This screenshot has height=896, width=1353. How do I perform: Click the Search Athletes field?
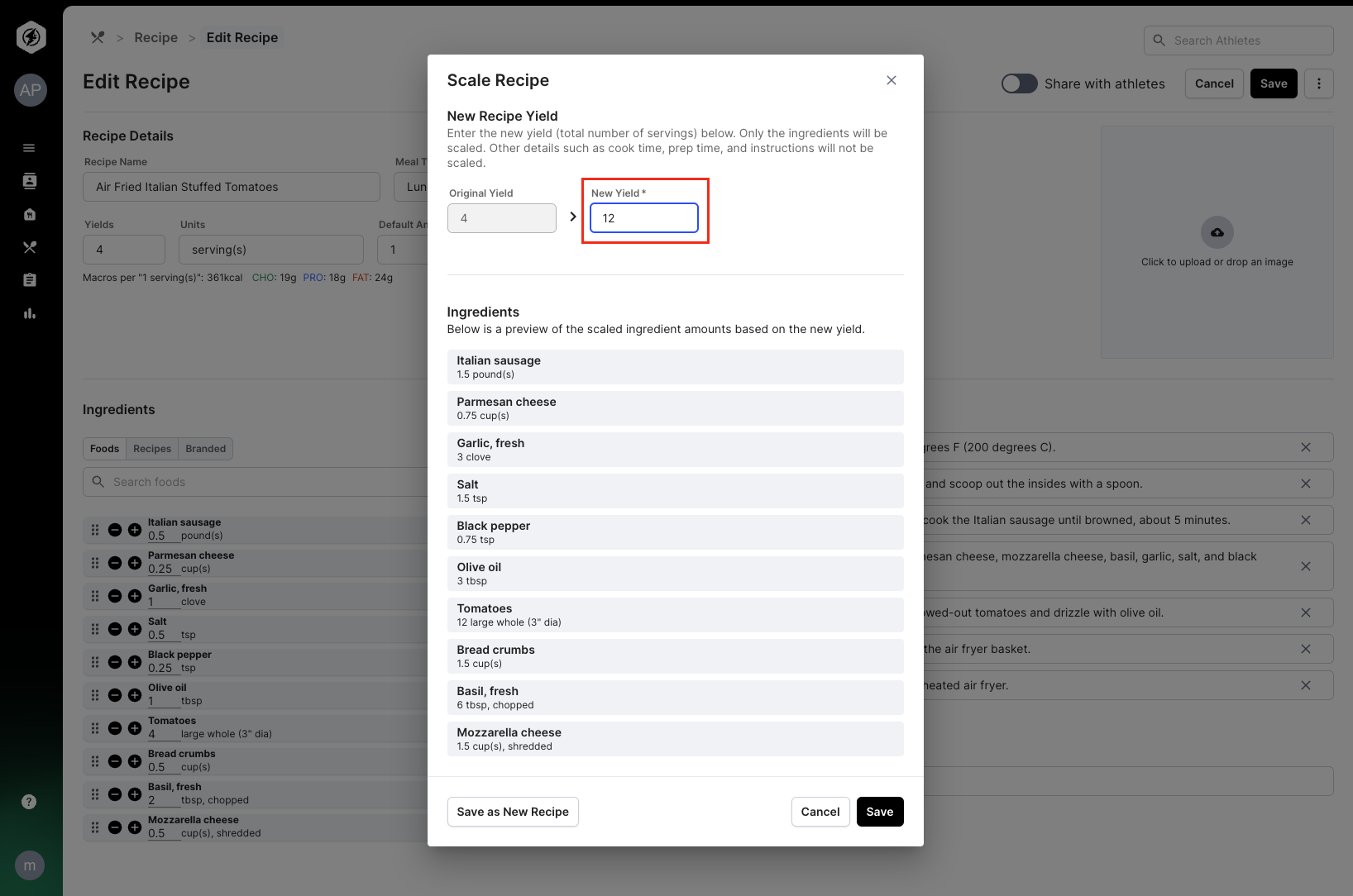(1238, 41)
